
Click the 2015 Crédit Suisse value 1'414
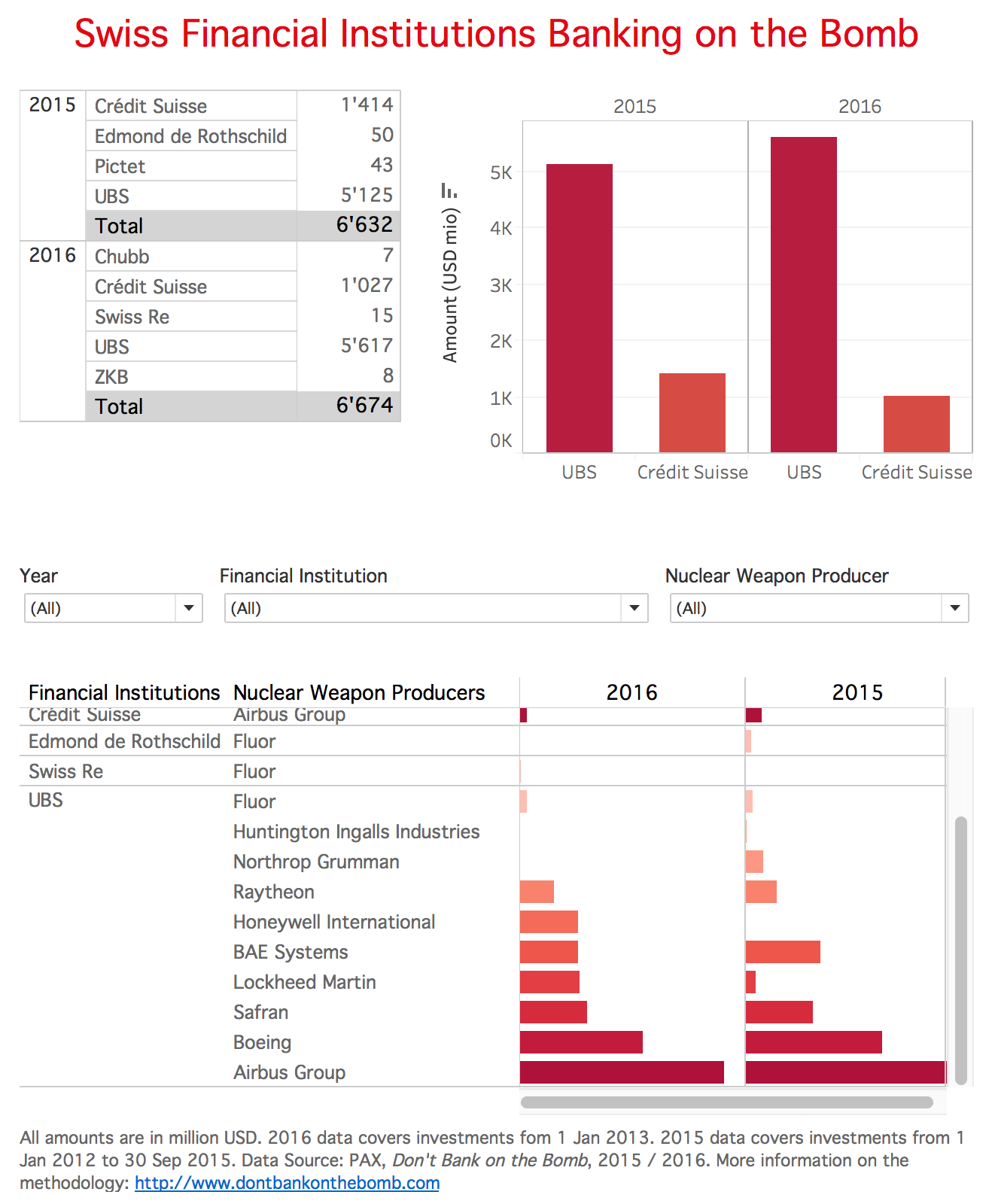pos(367,105)
